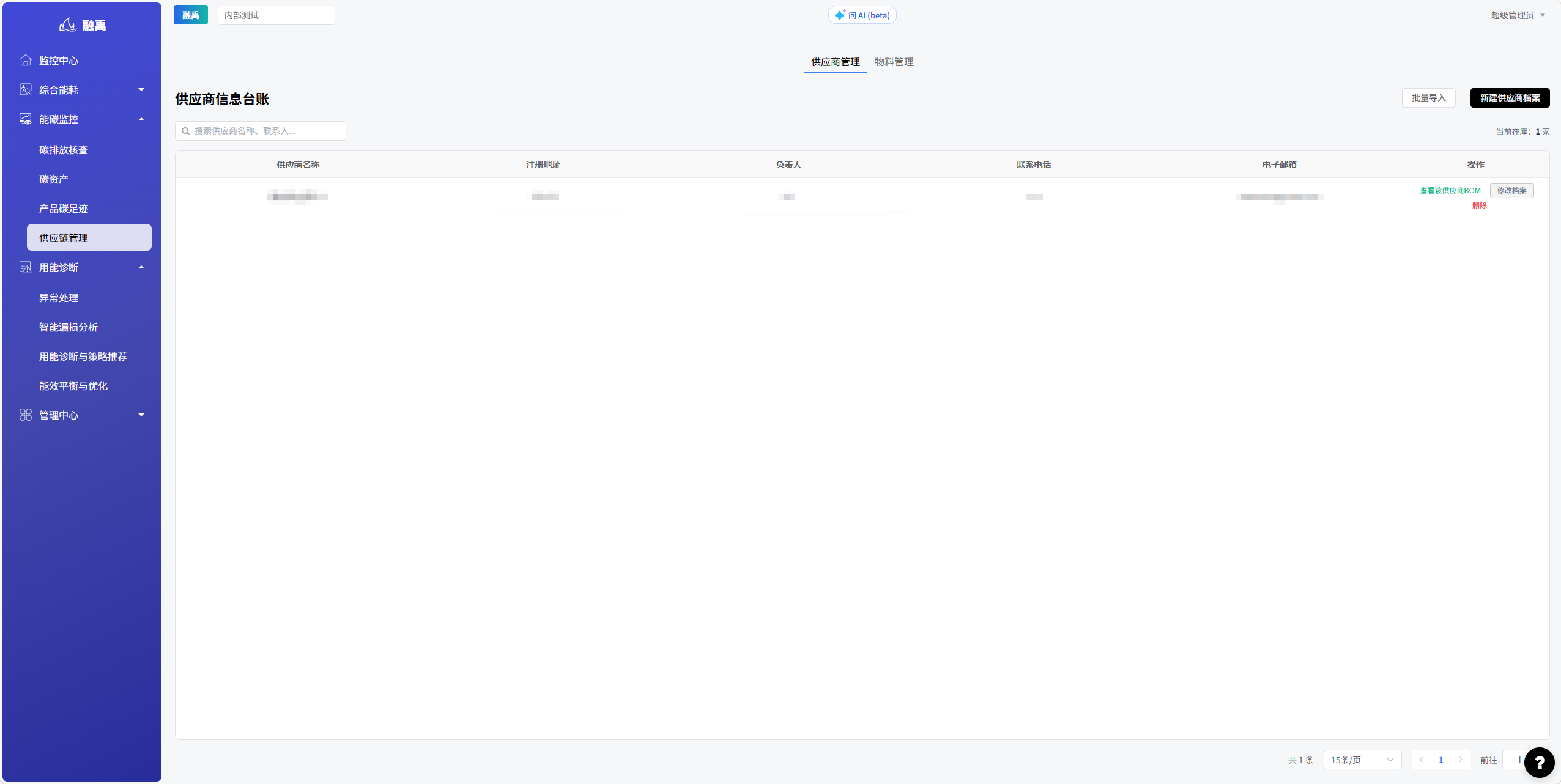
Task: Click the 管理中心 grid icon
Action: click(x=26, y=415)
